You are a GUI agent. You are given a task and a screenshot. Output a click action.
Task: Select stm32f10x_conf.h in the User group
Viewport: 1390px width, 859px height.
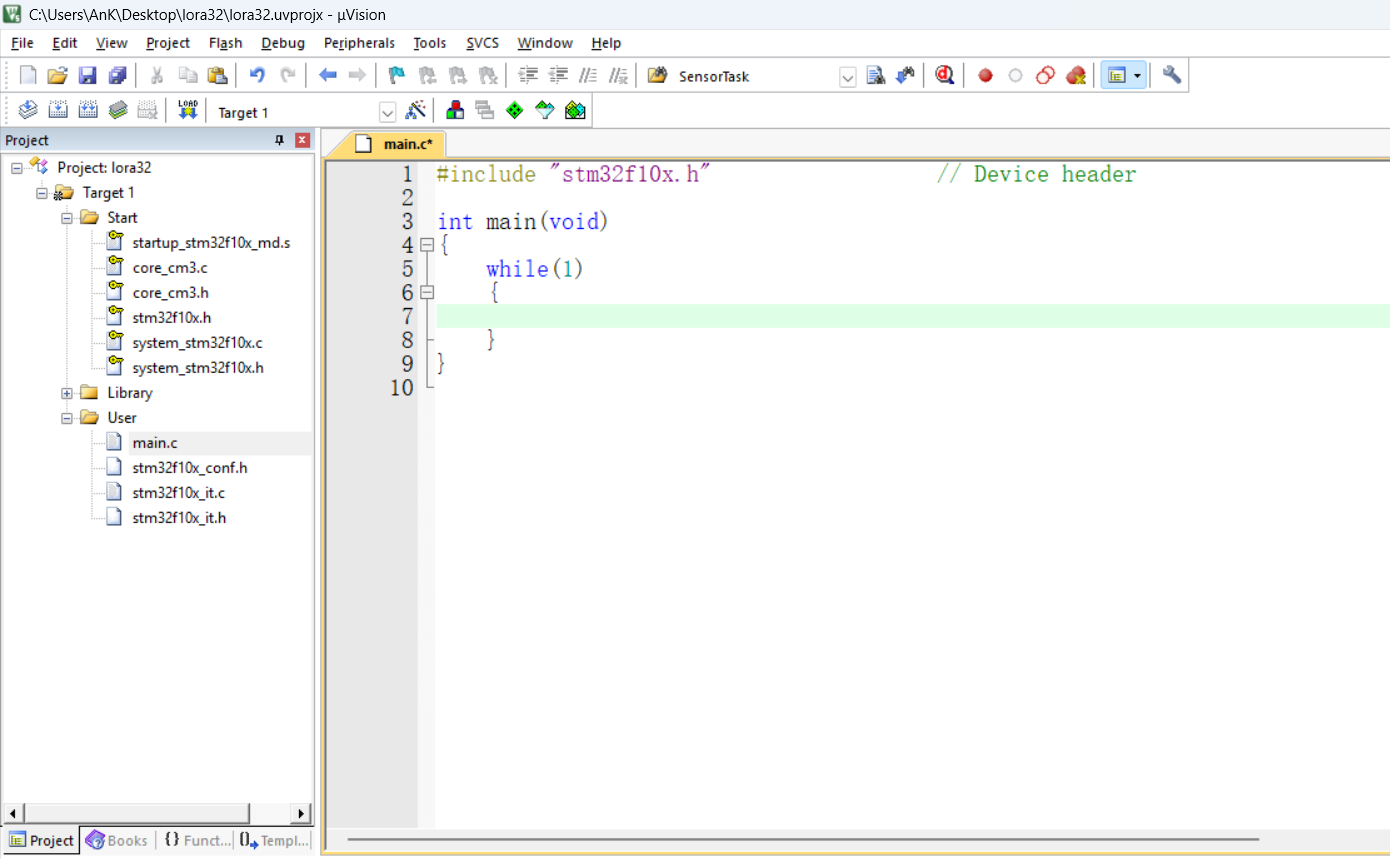[190, 468]
